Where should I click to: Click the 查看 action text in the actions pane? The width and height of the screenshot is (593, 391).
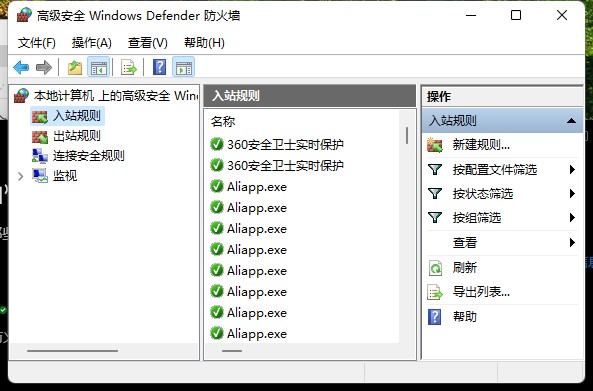tap(465, 242)
